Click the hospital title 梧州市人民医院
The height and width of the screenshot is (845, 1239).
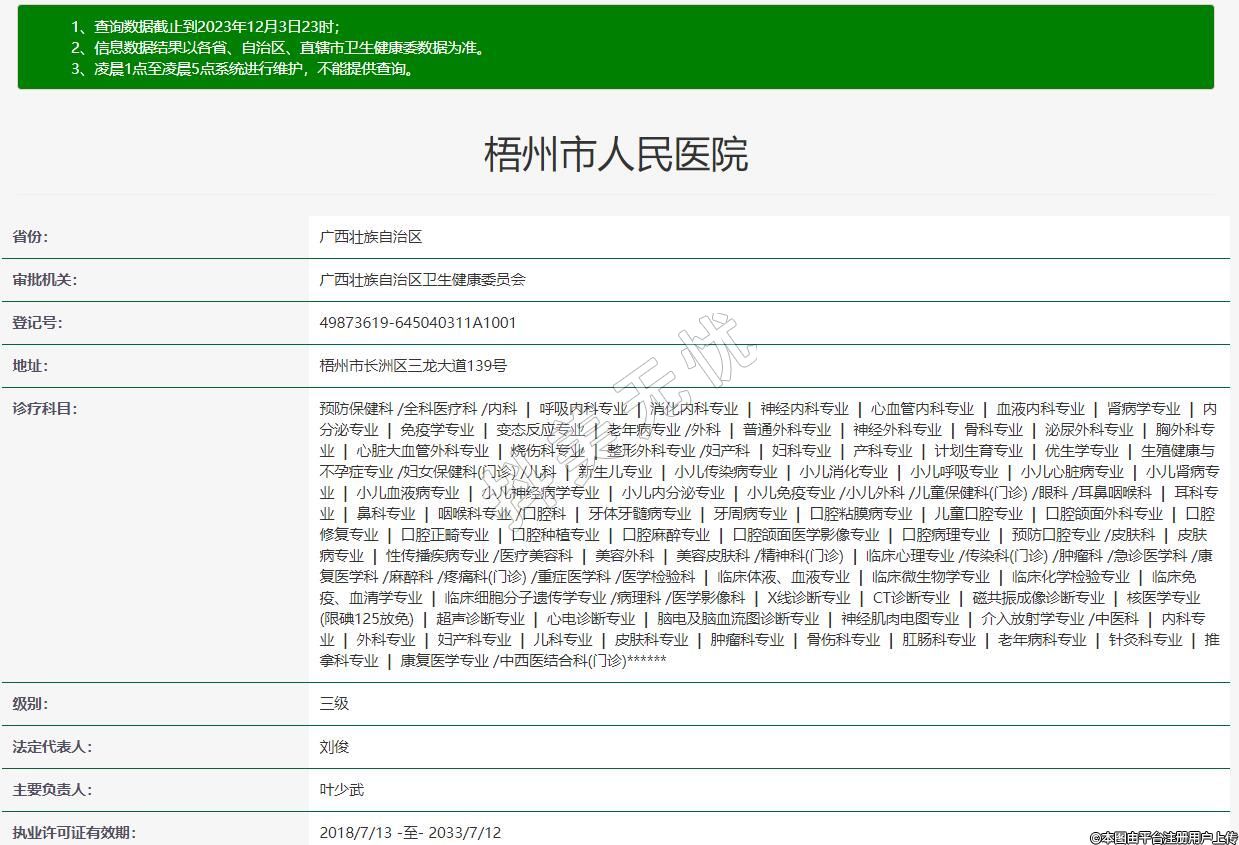tap(616, 155)
